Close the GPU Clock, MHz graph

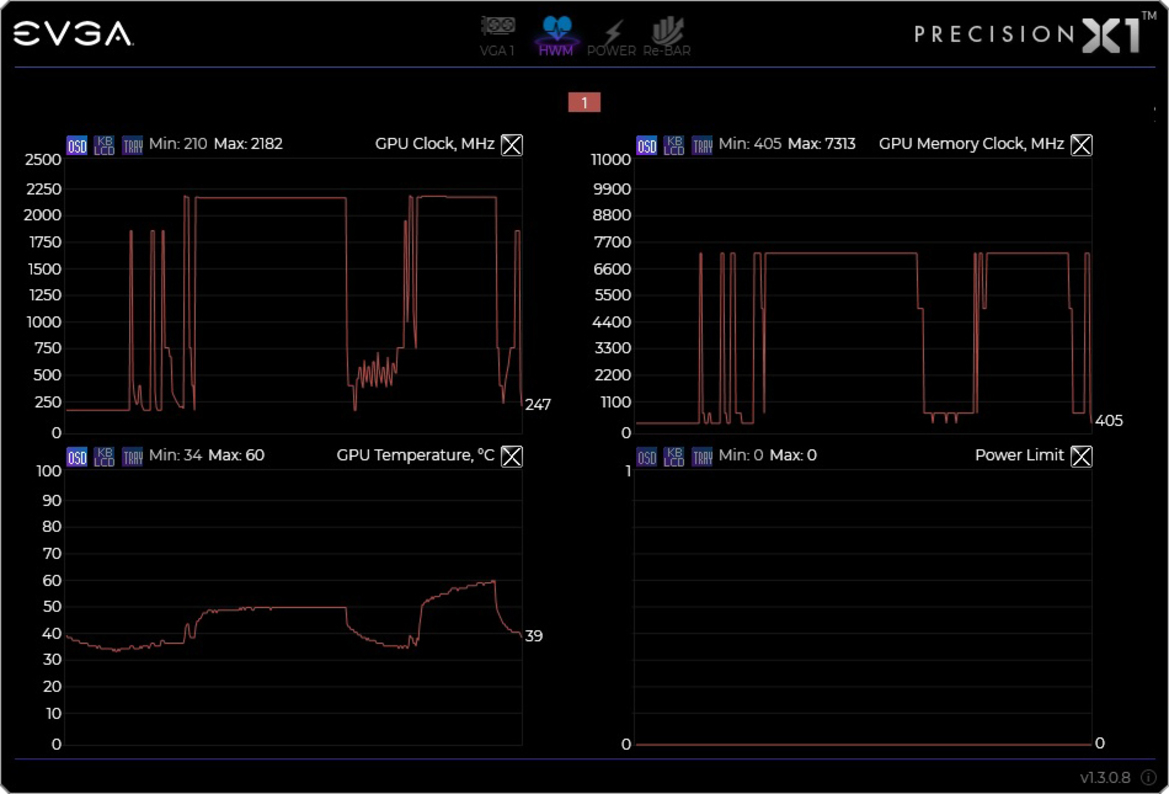(x=511, y=145)
